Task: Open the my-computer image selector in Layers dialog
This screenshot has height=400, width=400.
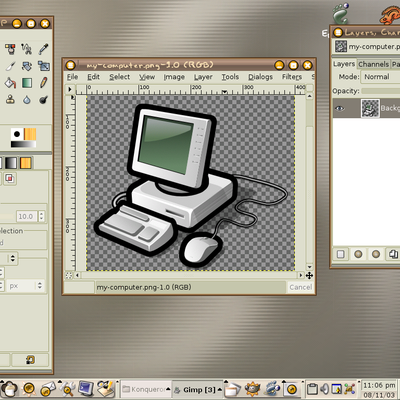Action: tap(367, 46)
